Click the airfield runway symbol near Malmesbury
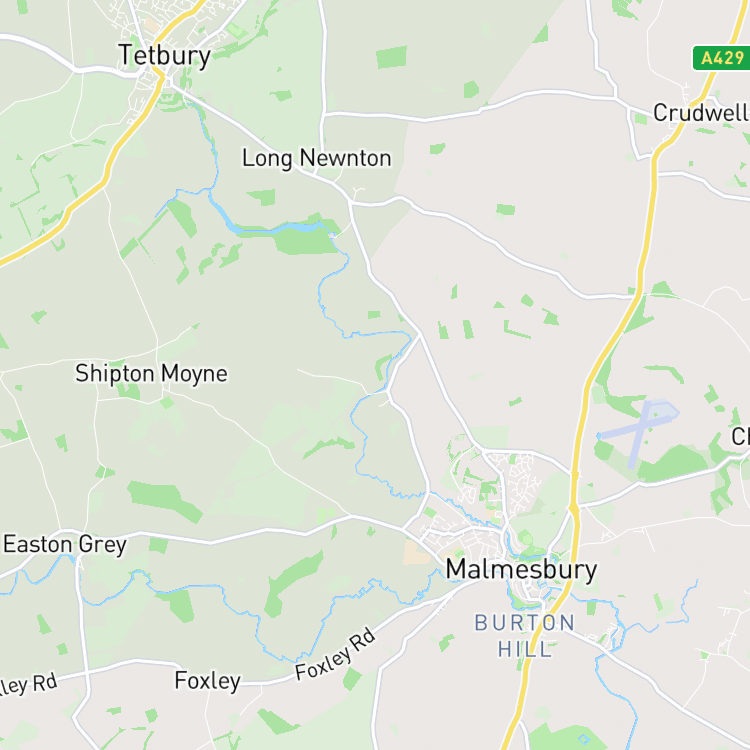Viewport: 750px width, 750px height. point(638,432)
